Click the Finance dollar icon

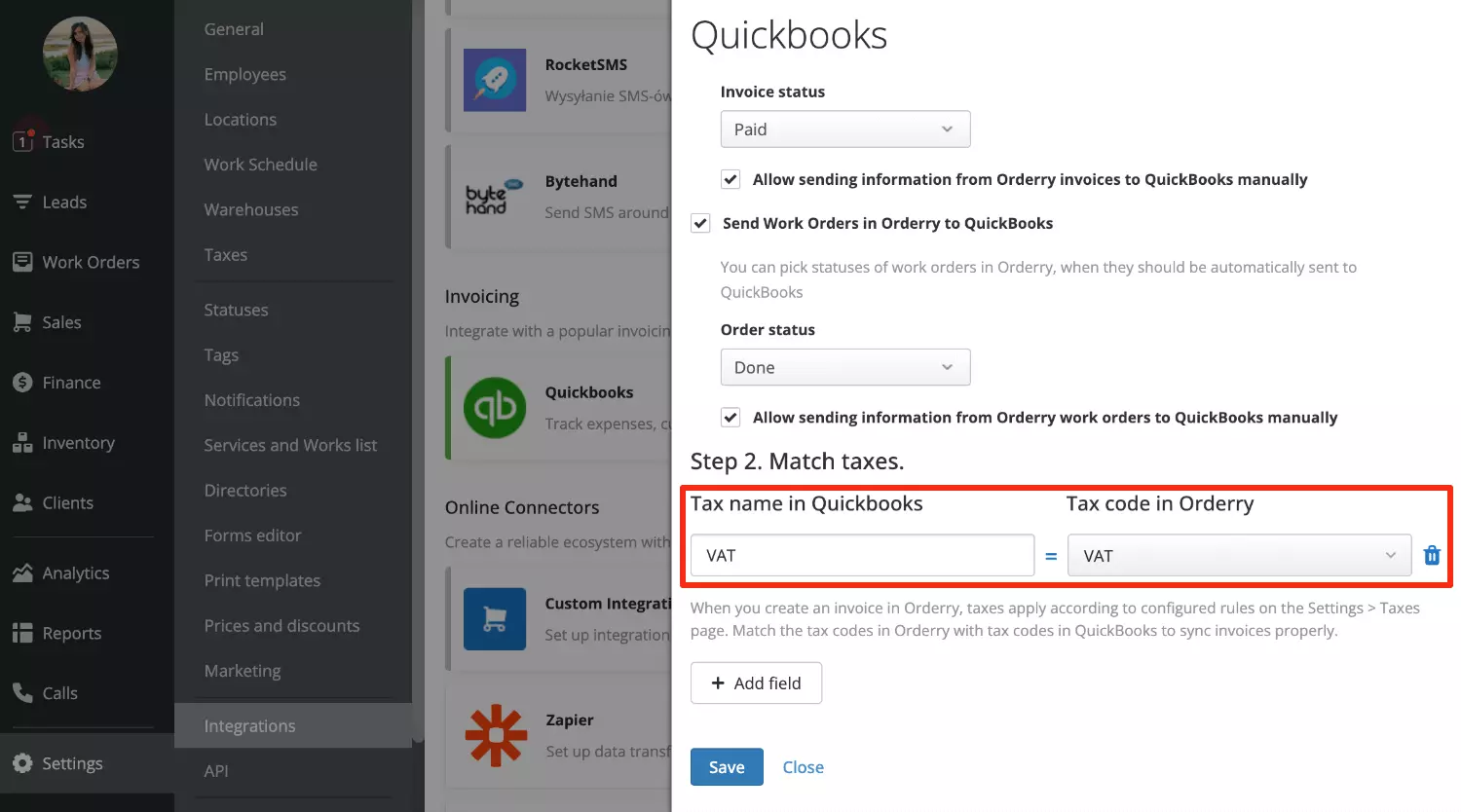[22, 383]
